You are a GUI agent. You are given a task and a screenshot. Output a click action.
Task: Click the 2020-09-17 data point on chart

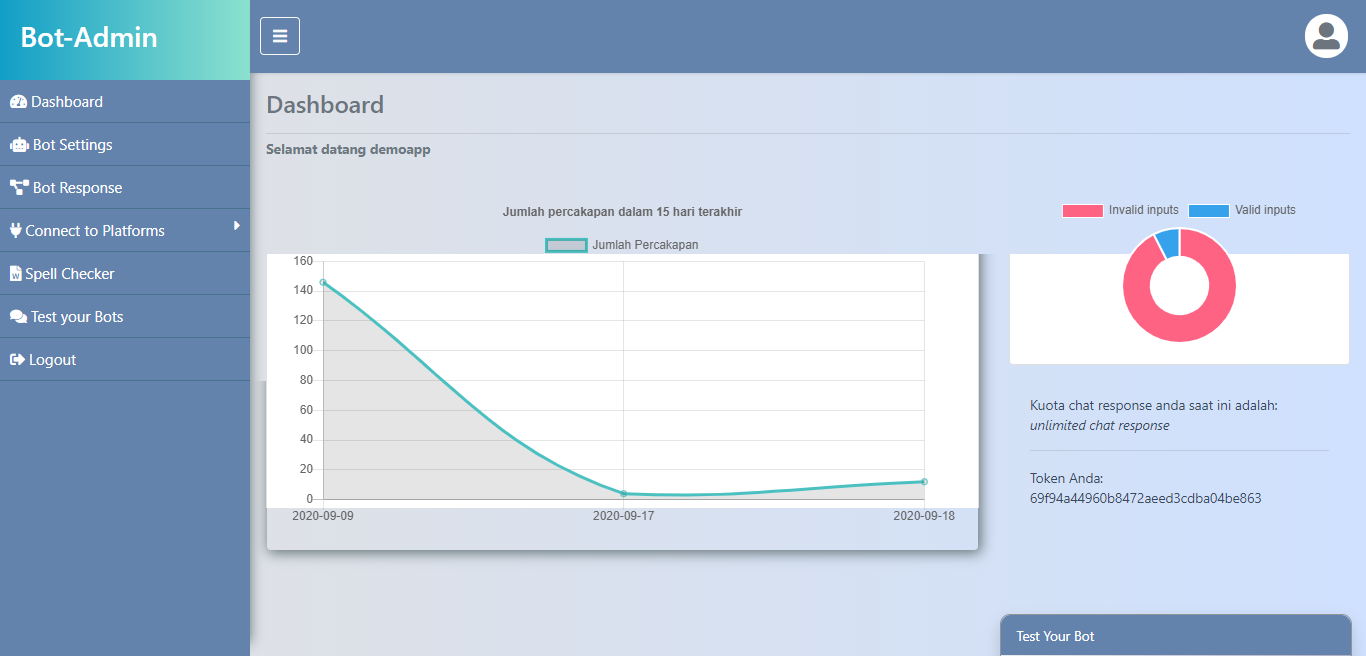[x=623, y=494]
